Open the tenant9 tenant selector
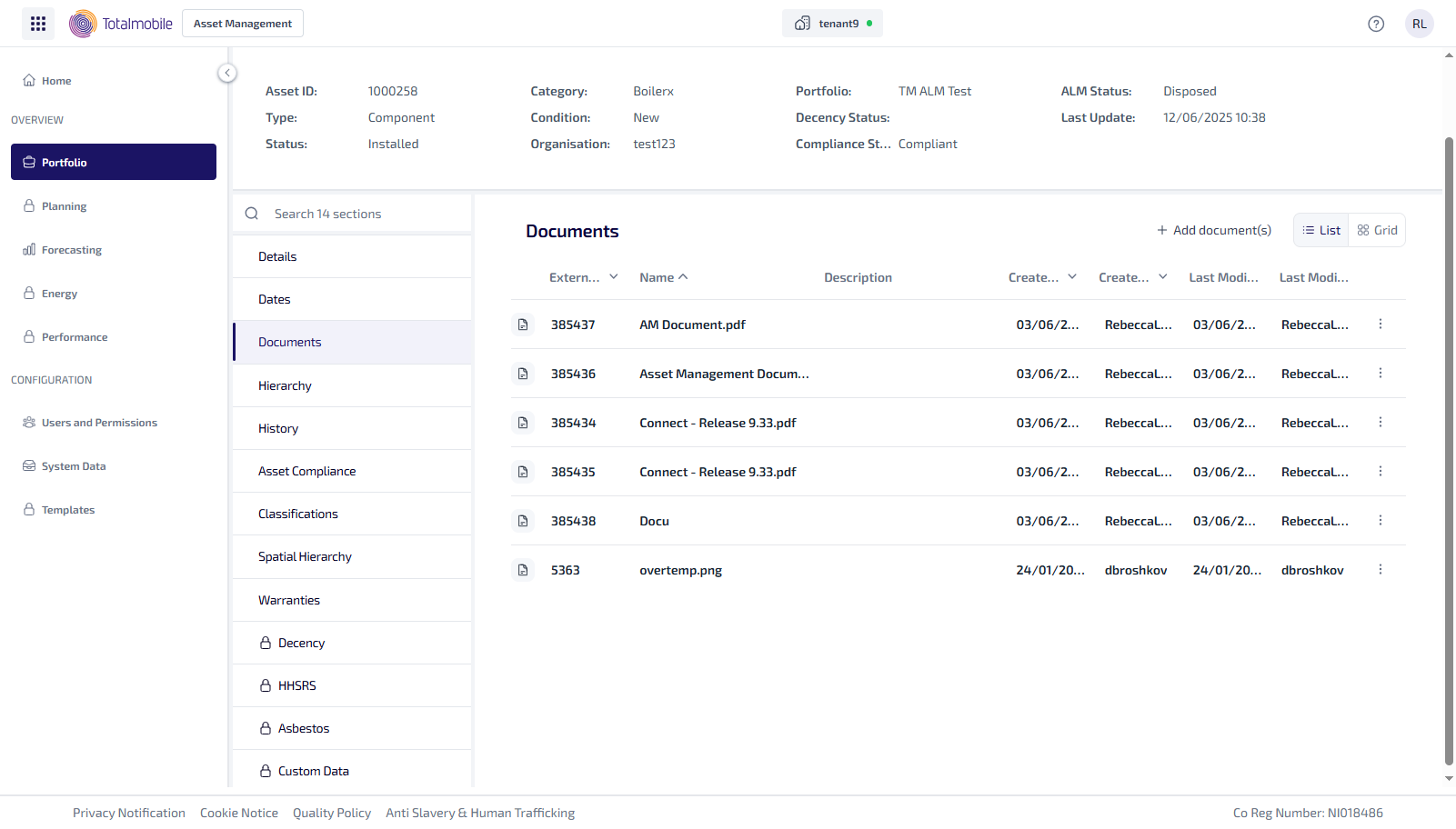This screenshot has height=829, width=1456. click(x=832, y=24)
